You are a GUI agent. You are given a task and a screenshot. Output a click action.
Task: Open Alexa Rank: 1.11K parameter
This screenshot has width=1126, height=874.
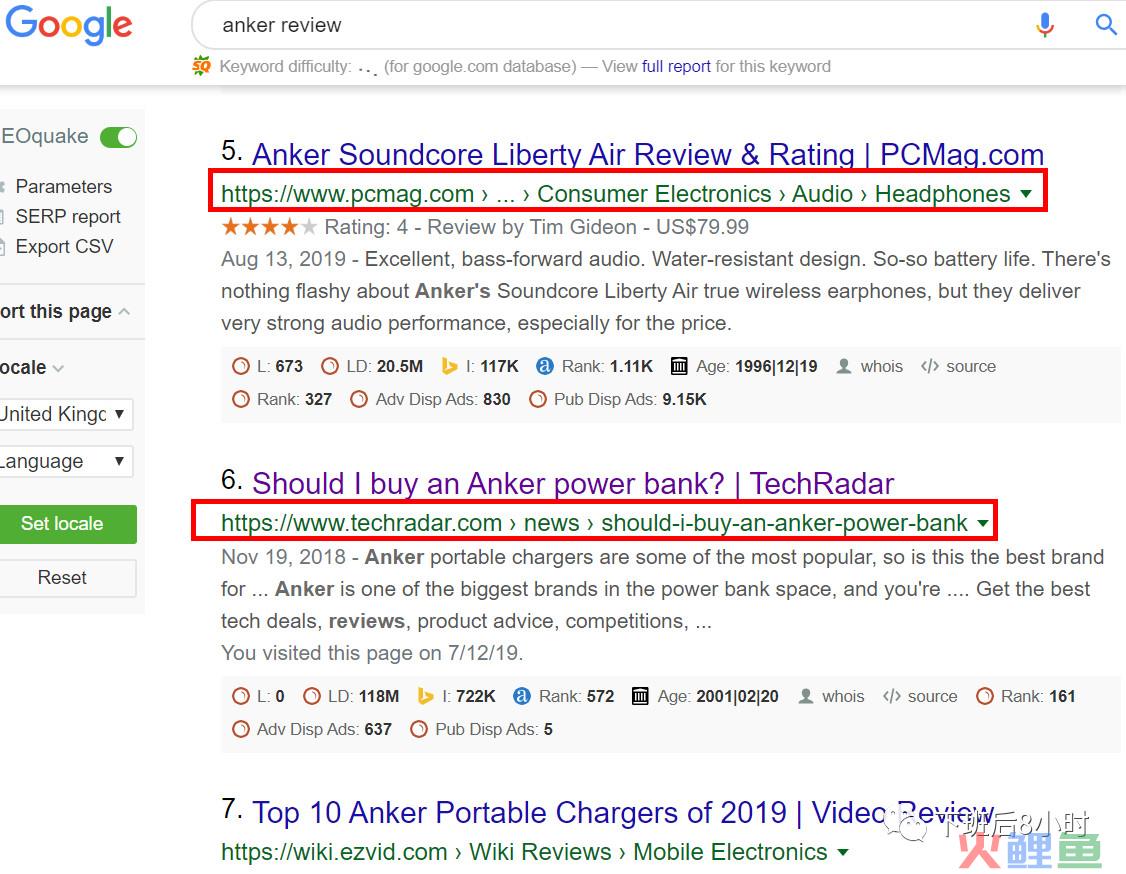pos(595,366)
